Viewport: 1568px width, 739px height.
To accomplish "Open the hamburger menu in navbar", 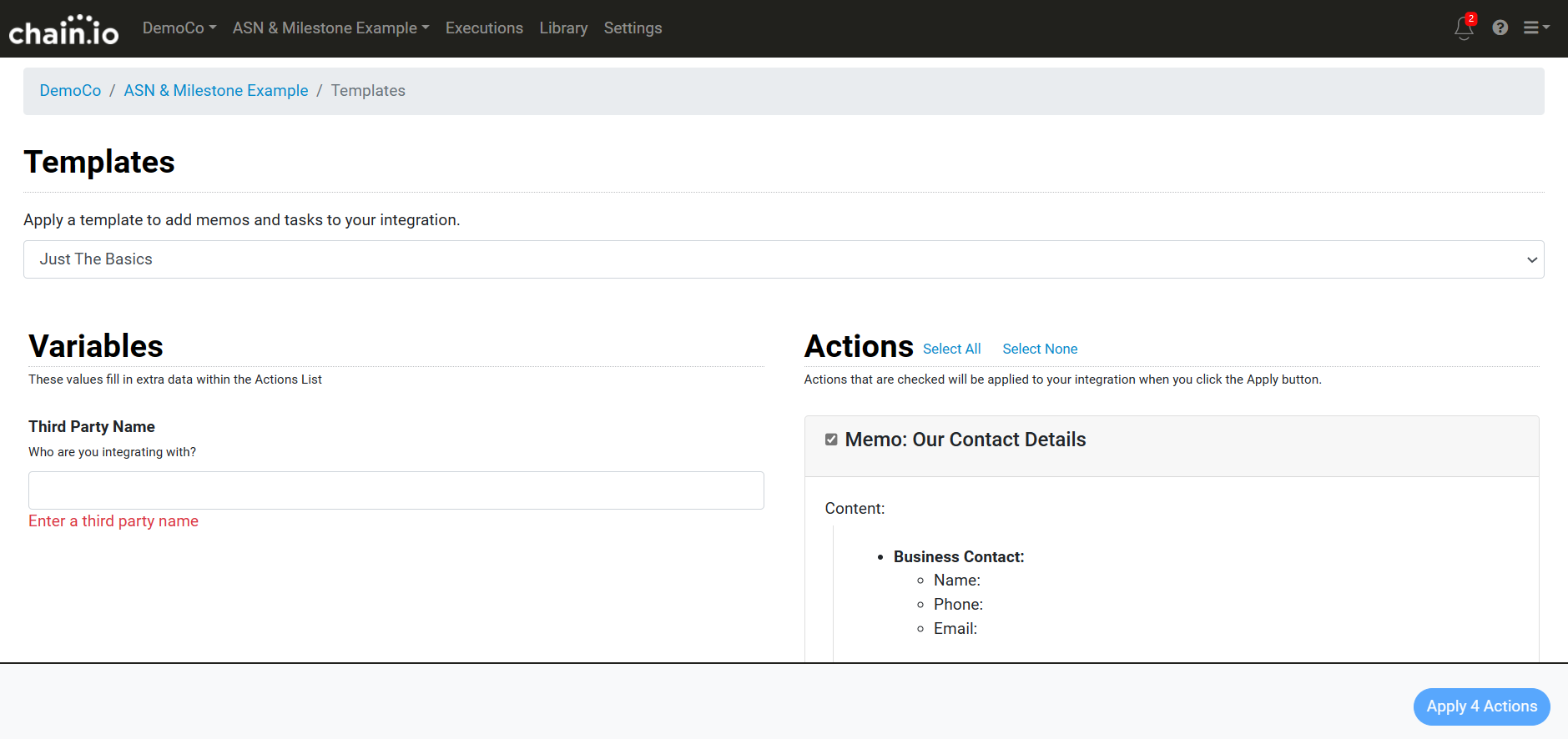I will pos(1536,28).
